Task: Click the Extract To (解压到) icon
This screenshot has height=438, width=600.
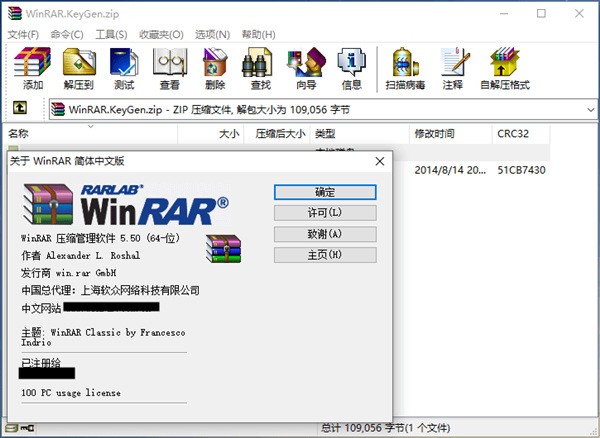Action: coord(78,62)
